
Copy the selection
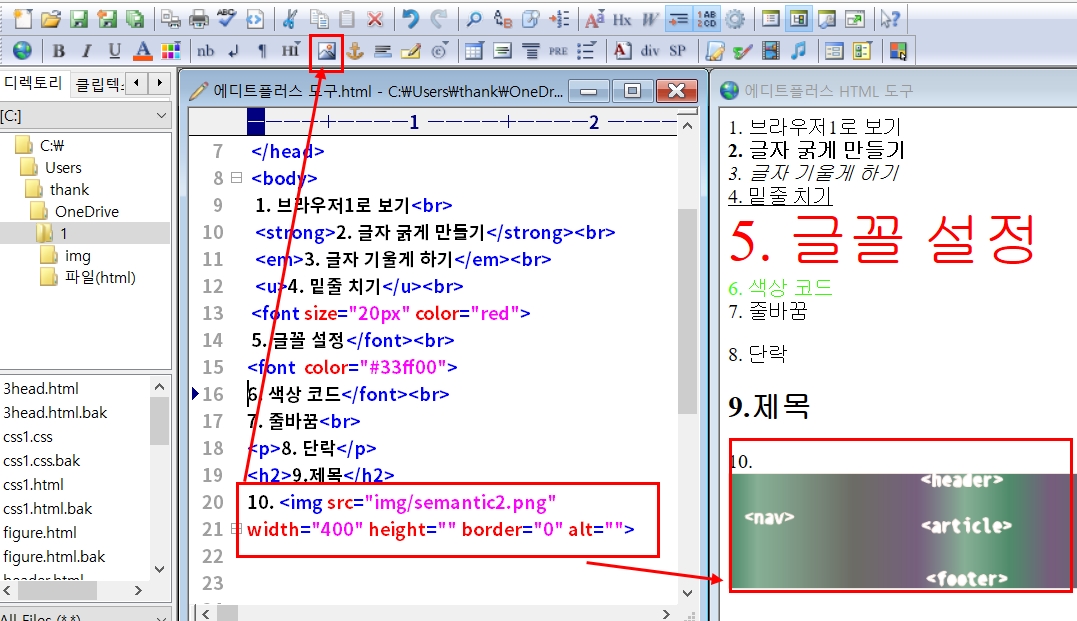coord(319,19)
